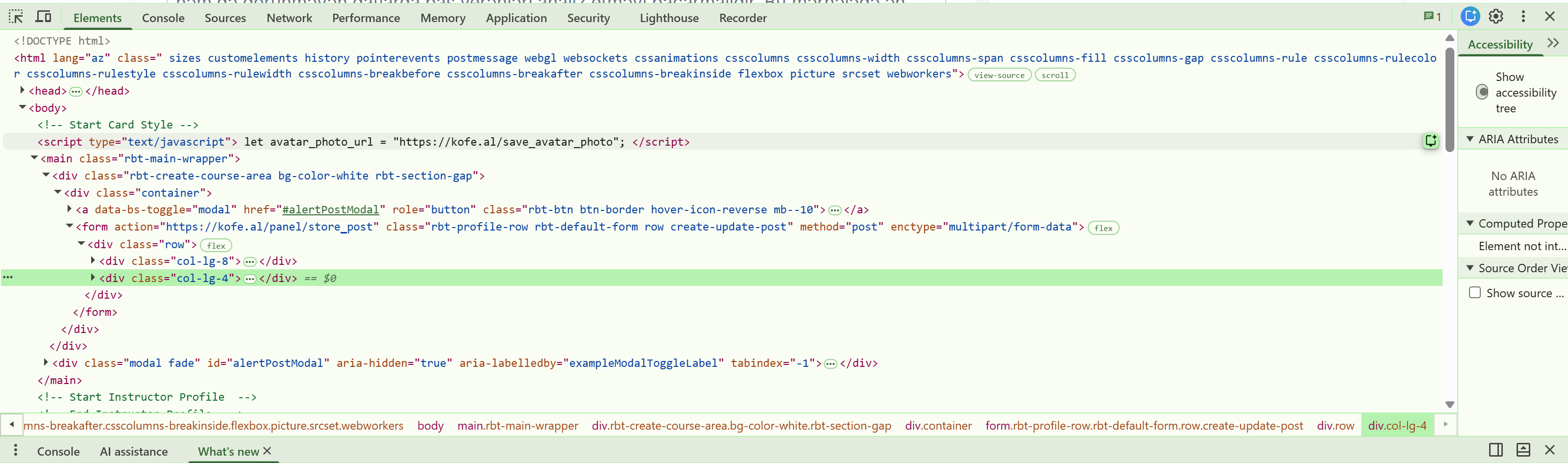The height and width of the screenshot is (463, 1568).
Task: Open the Sources tab
Action: point(225,18)
